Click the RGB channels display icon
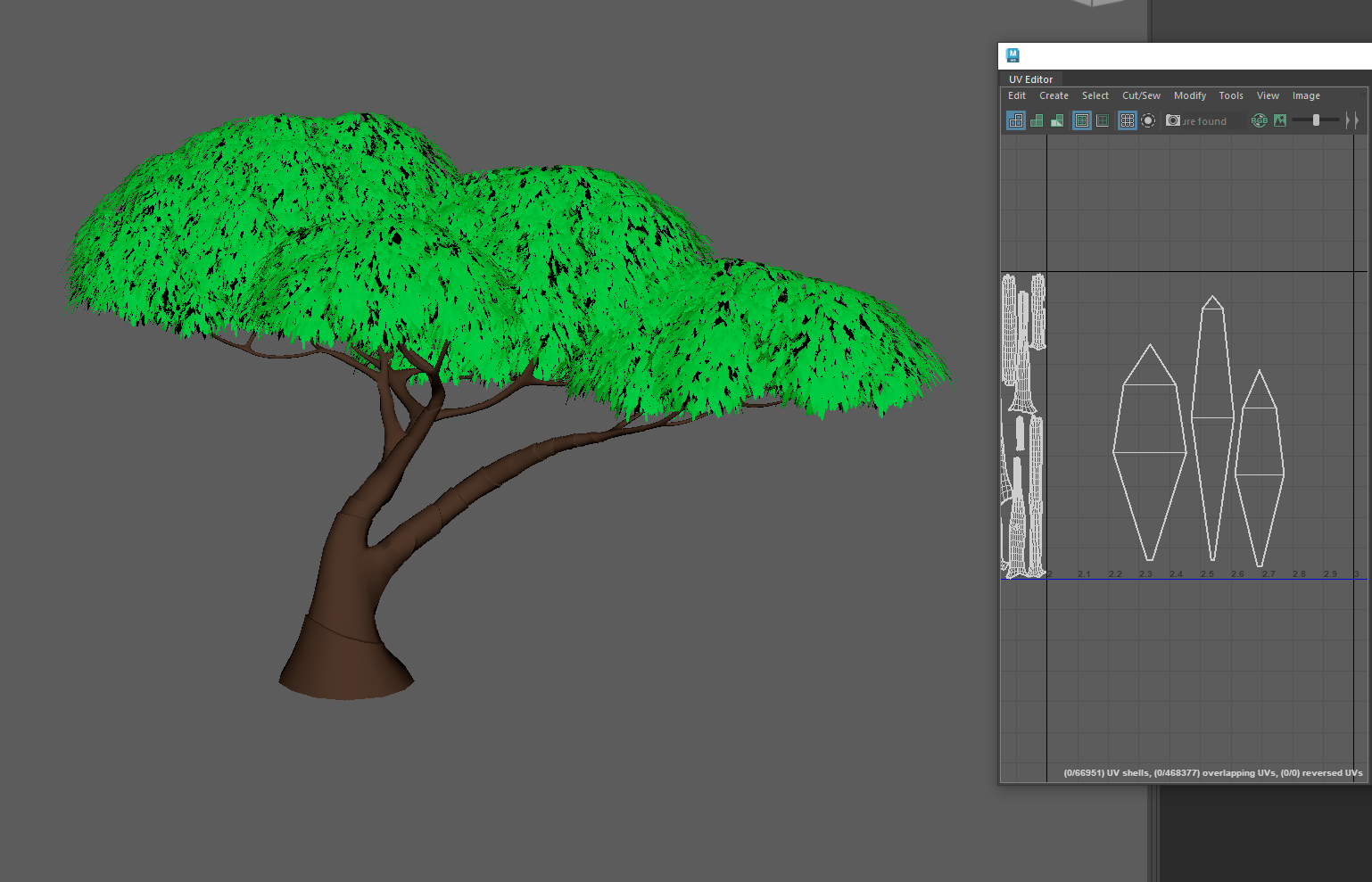Screen dimensions: 1372x882 pyautogui.click(x=1259, y=120)
